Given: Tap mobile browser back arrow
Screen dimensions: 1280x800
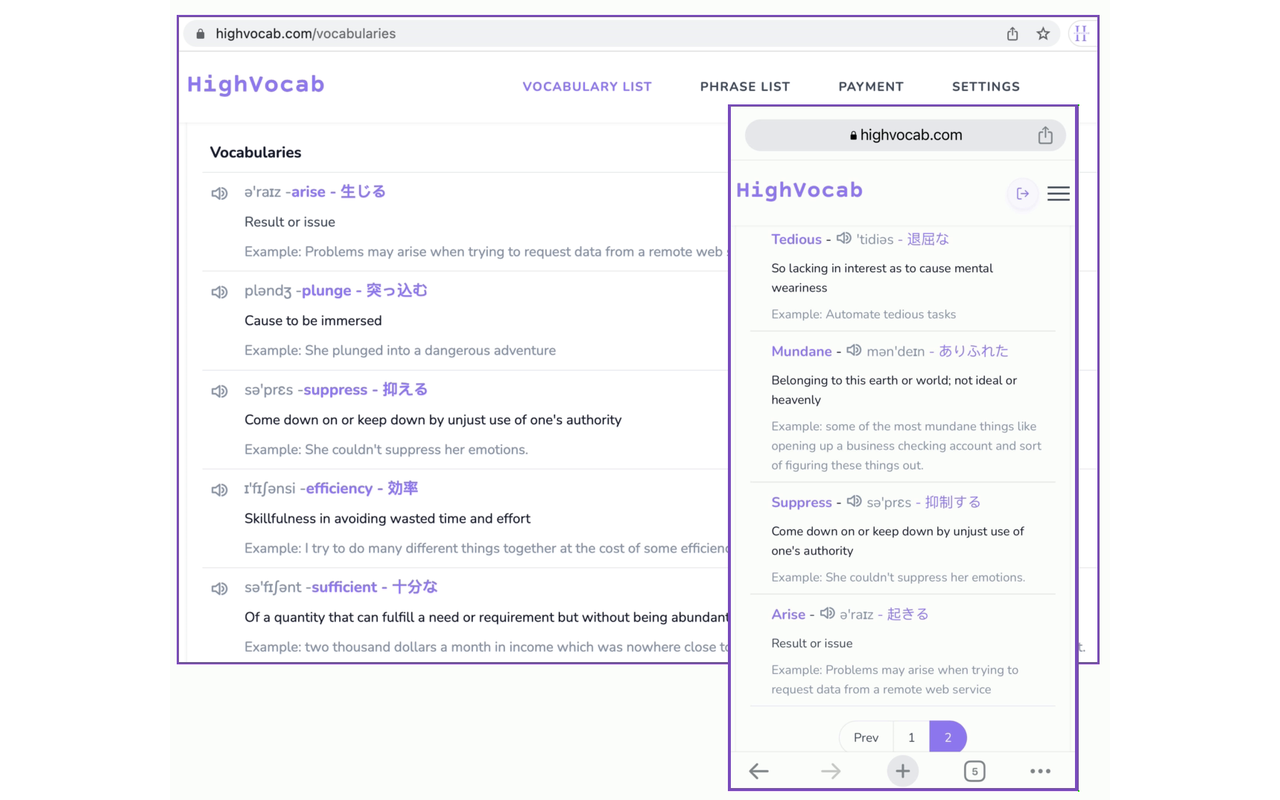Looking at the screenshot, I should pos(759,771).
